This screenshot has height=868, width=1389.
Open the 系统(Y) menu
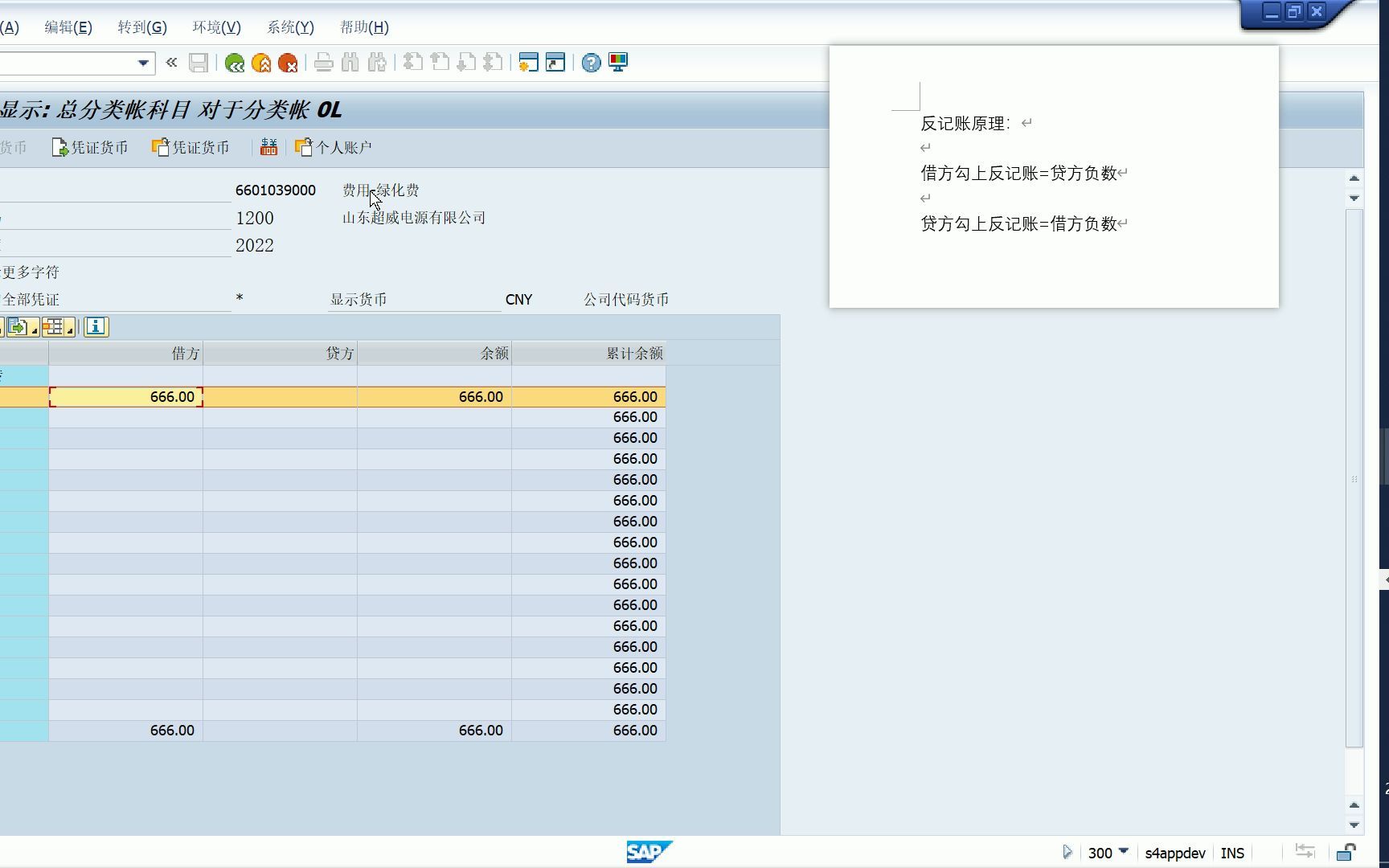pos(290,27)
